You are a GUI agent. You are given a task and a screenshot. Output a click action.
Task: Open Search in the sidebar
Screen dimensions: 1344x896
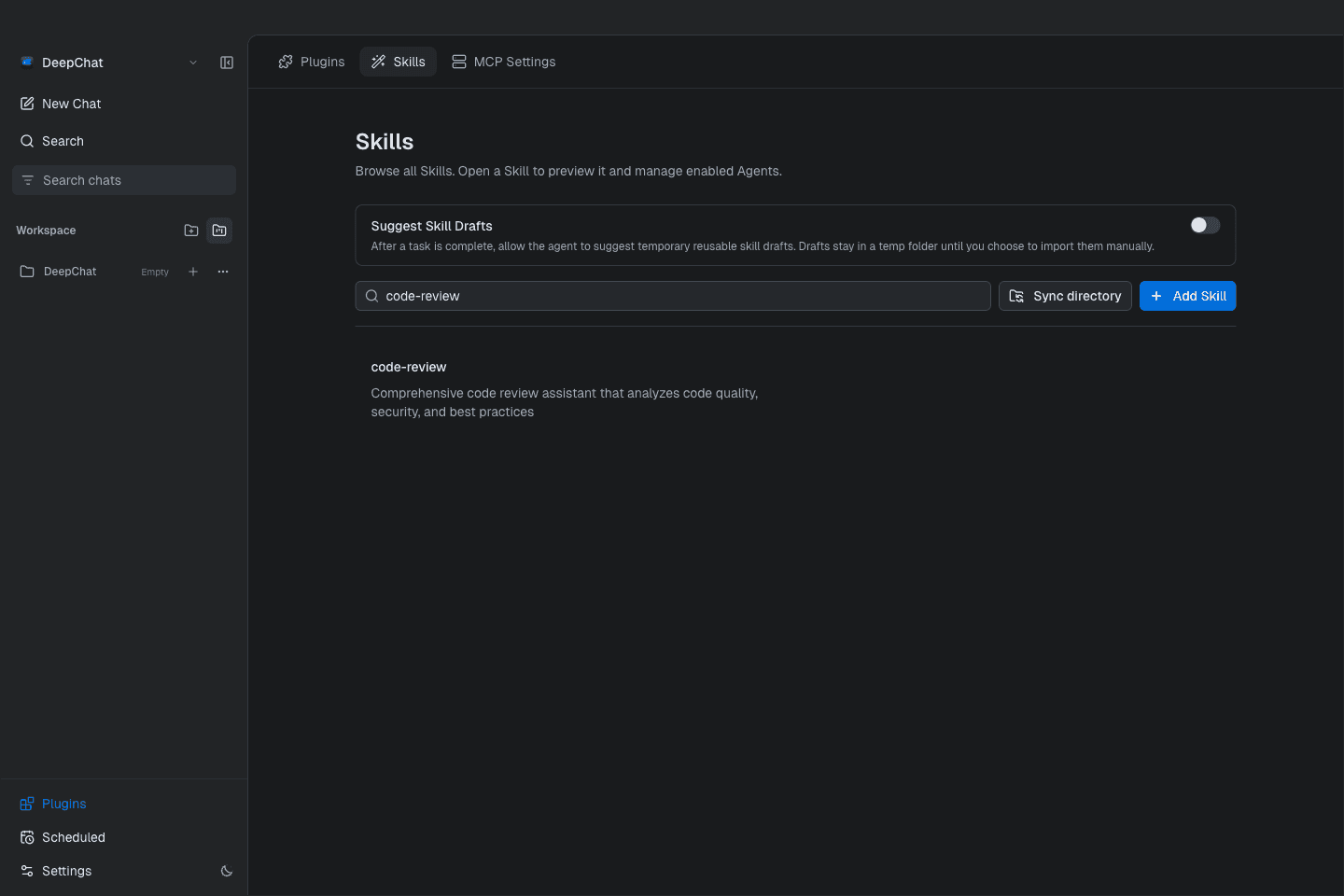click(x=123, y=141)
